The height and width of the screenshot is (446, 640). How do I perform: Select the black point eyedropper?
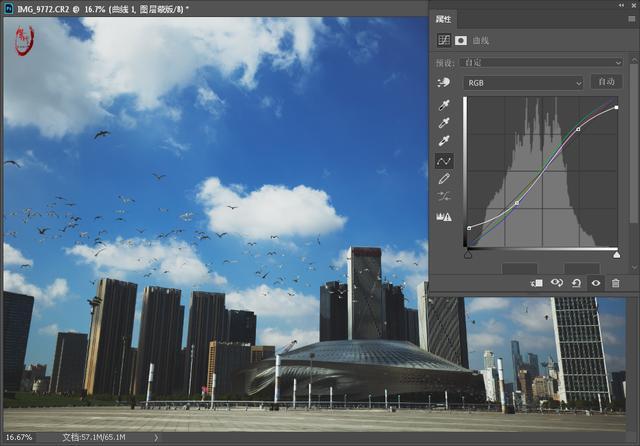click(445, 105)
